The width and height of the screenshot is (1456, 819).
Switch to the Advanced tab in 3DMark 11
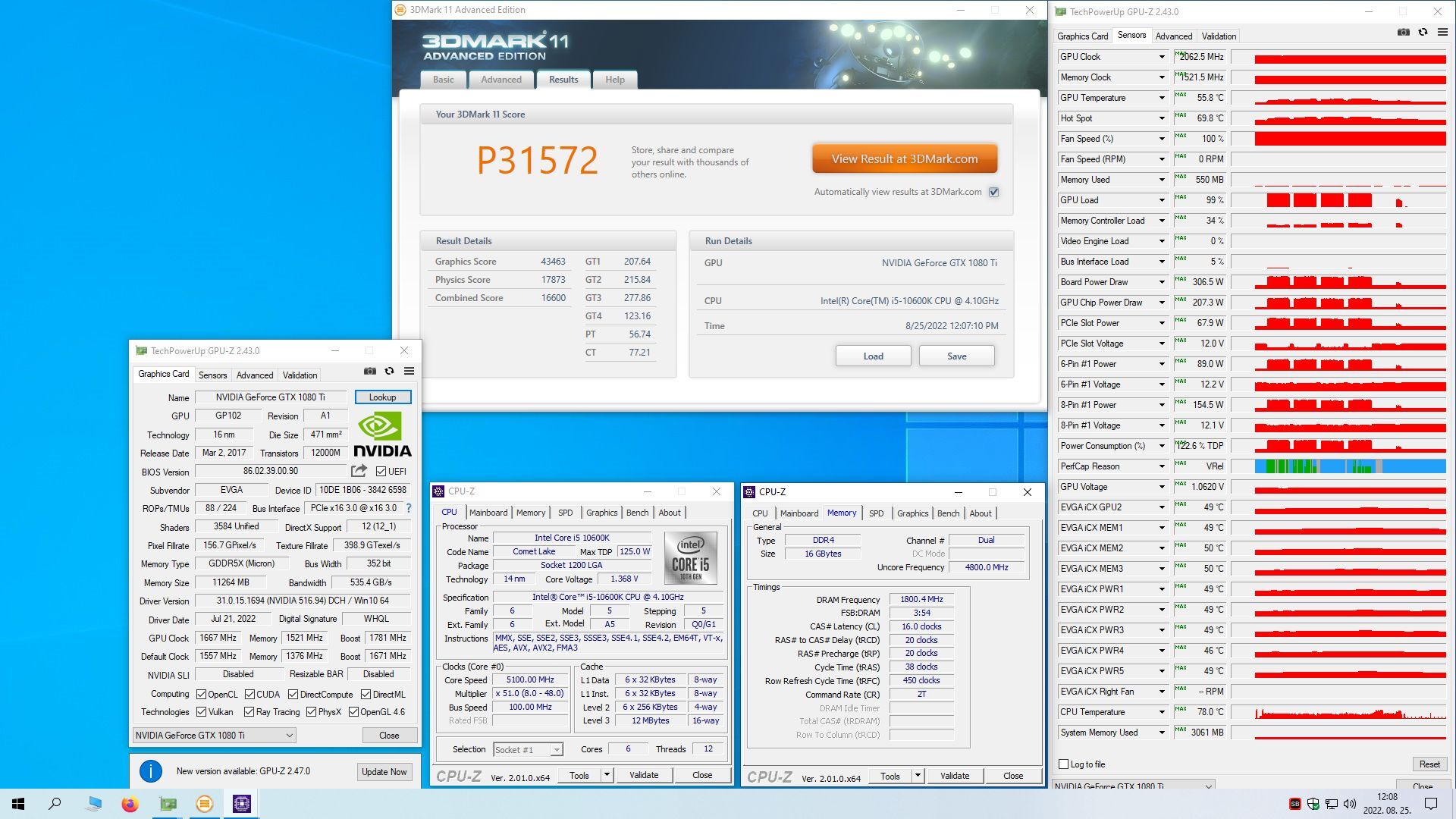coord(501,80)
